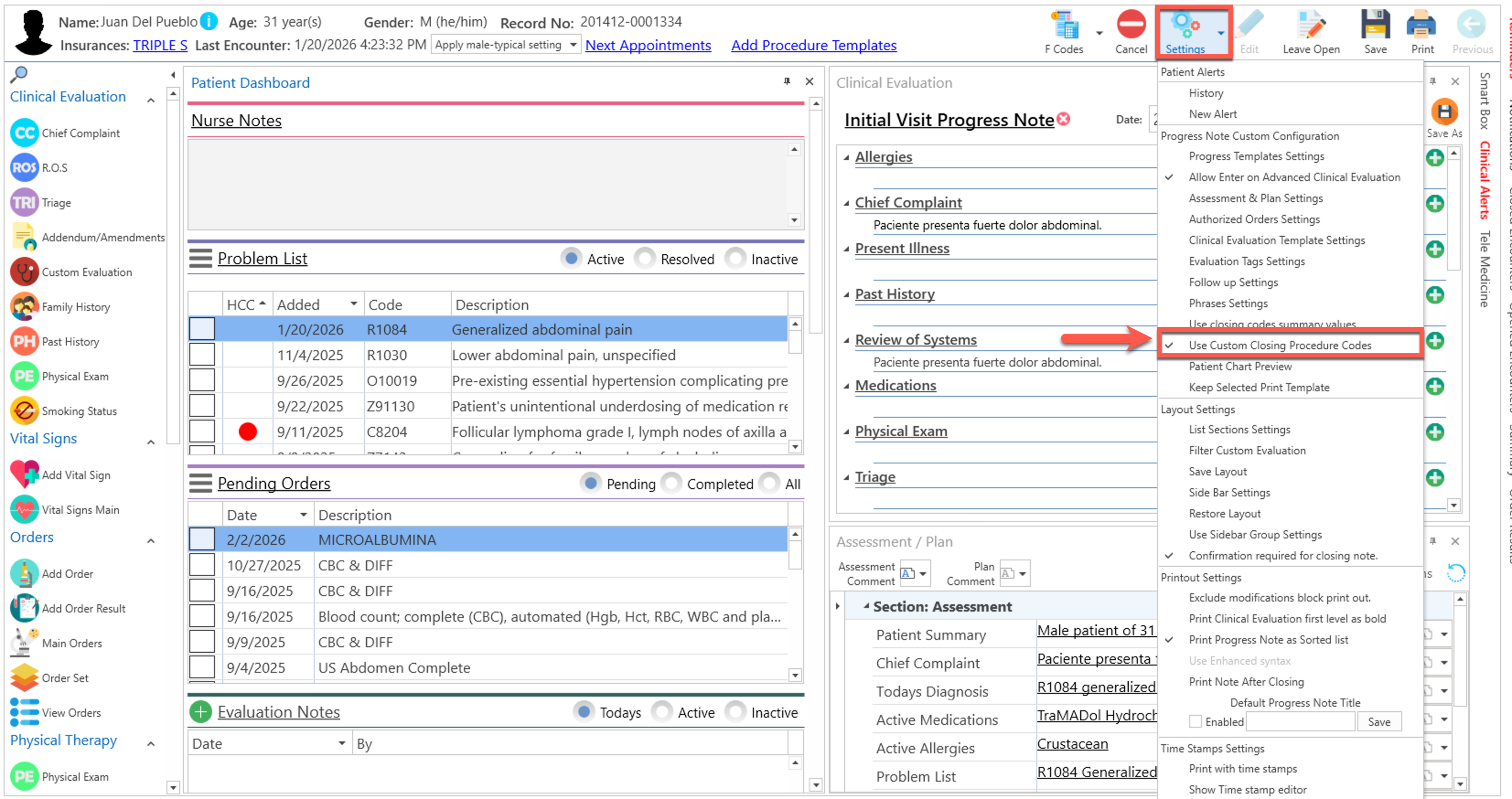
Task: Click the Next Appointments link
Action: pyautogui.click(x=648, y=45)
